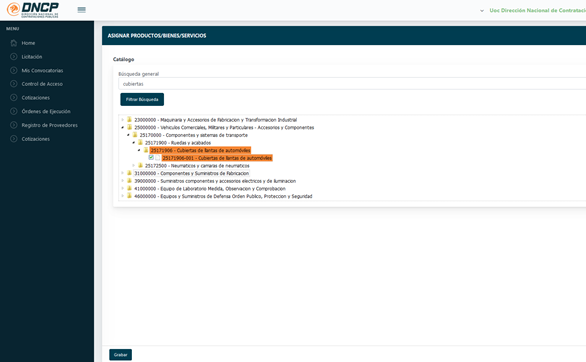Expand the 46000000 Equipos y Suministros de Defensa arrow

coord(123,196)
